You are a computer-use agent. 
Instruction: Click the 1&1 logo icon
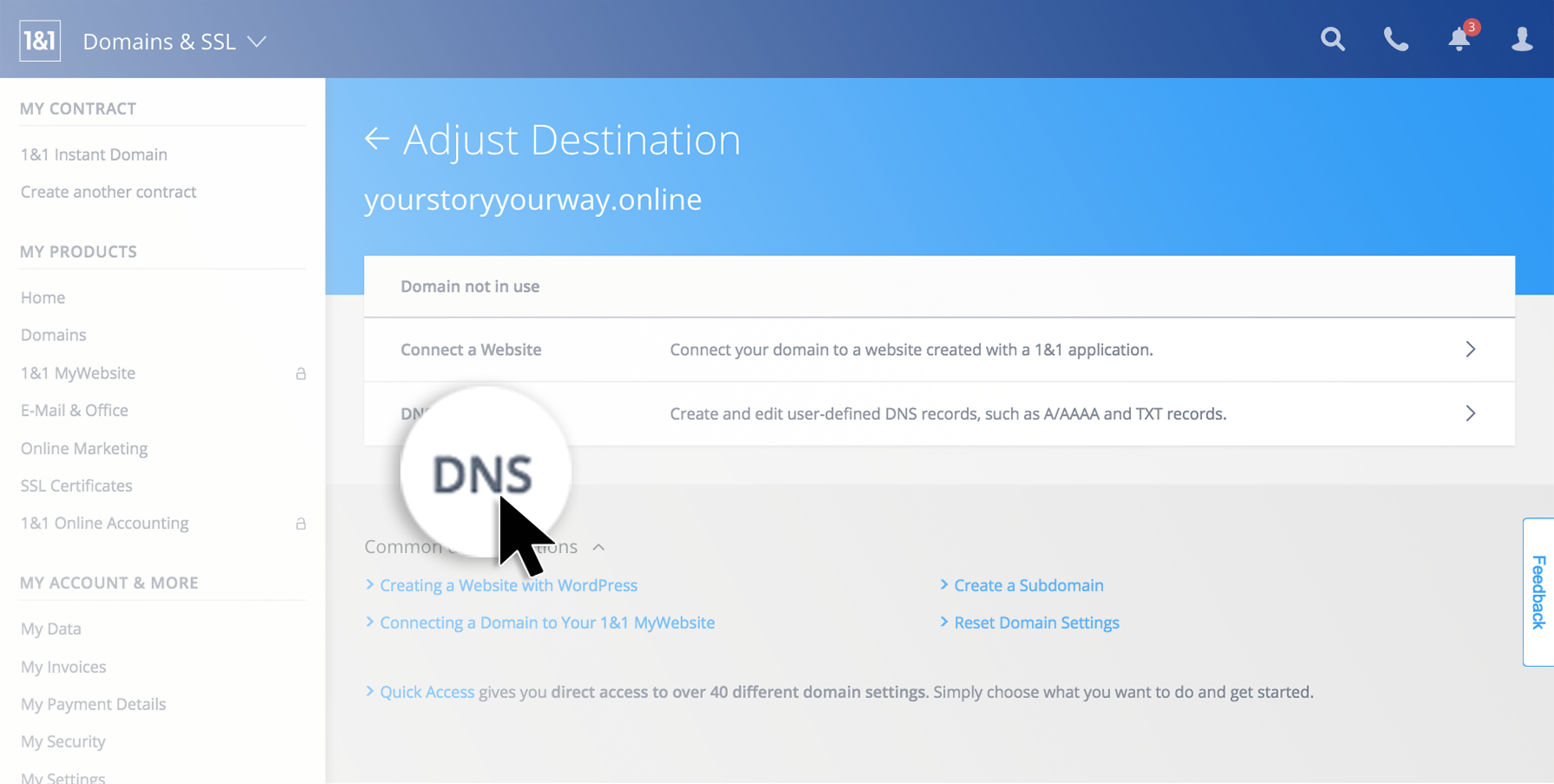click(40, 41)
